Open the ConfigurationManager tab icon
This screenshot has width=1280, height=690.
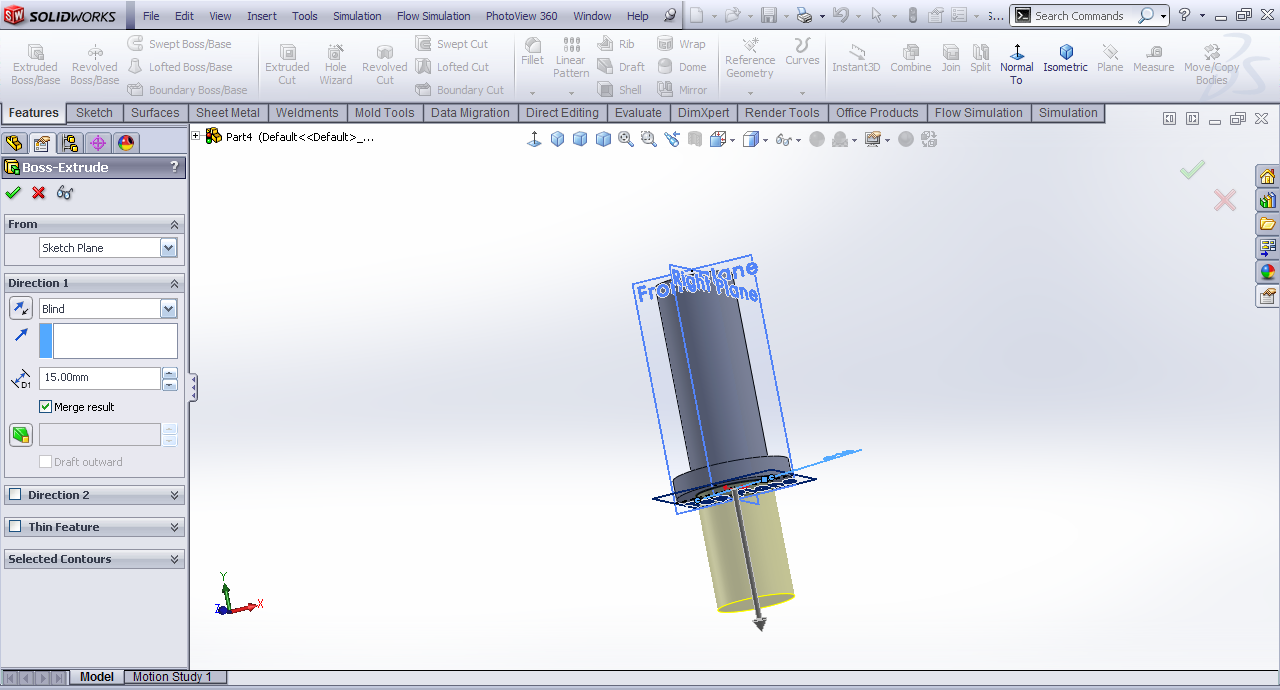70,143
